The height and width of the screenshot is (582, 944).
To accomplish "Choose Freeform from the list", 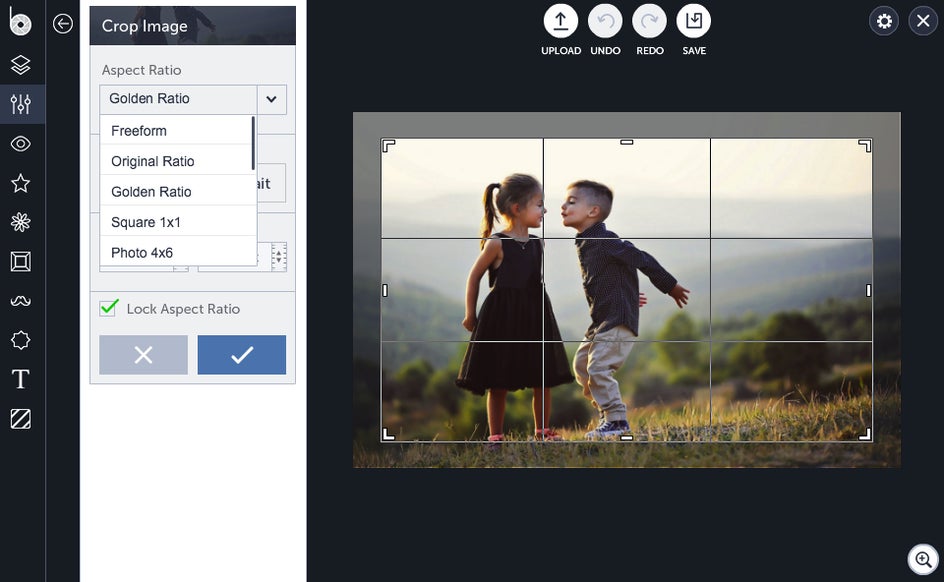I will coord(176,131).
